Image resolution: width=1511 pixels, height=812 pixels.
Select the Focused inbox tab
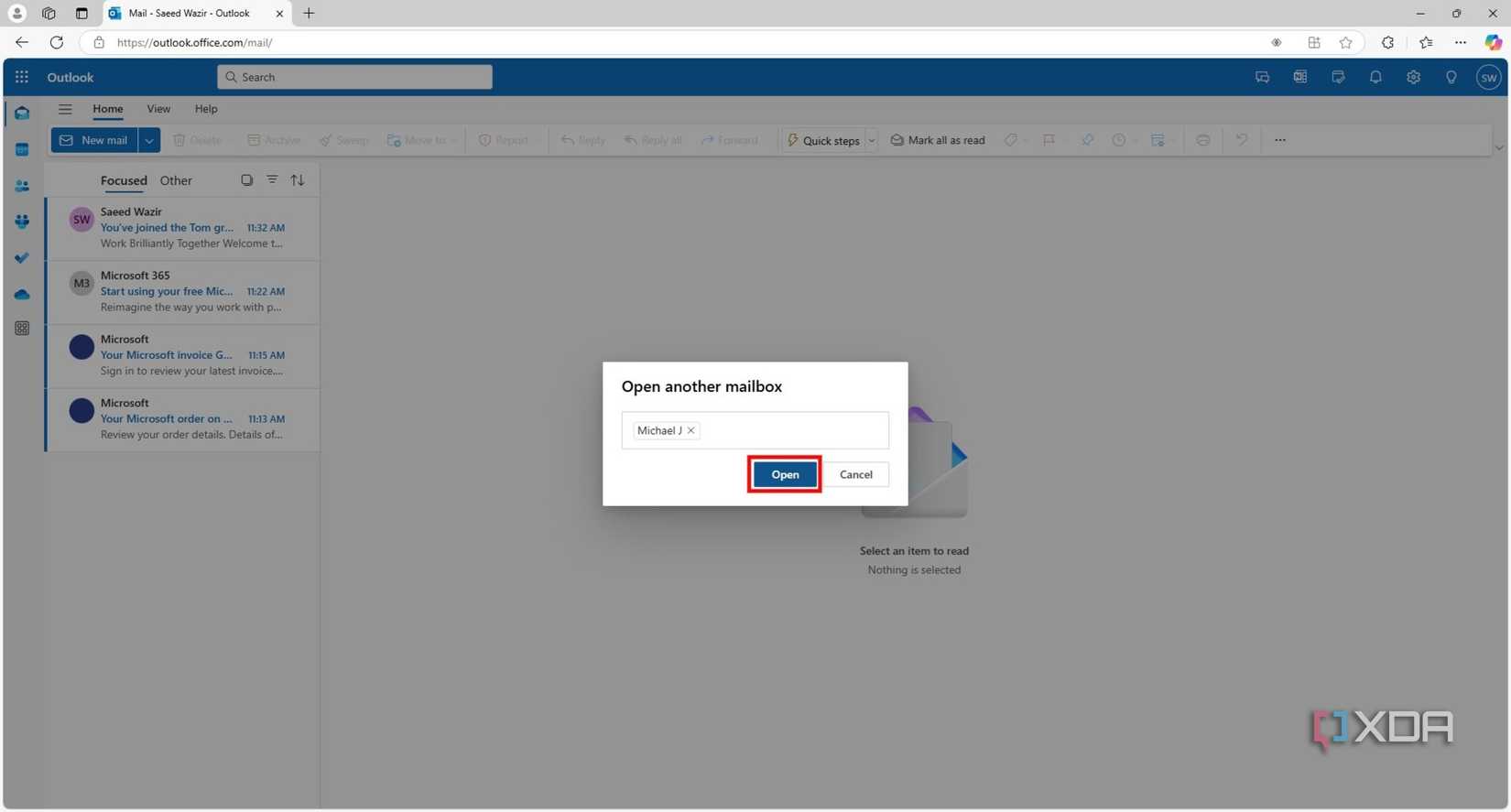pyautogui.click(x=124, y=180)
